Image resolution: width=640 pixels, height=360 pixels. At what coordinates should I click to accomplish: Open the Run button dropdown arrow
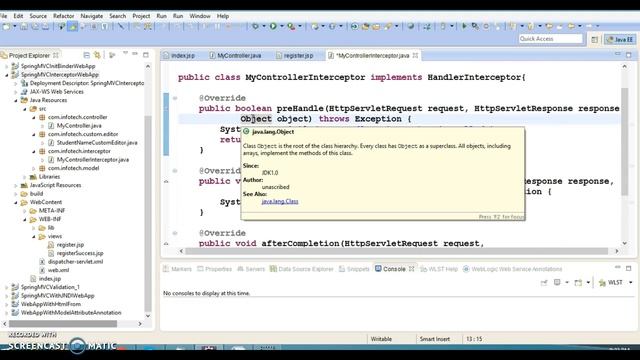282,27
